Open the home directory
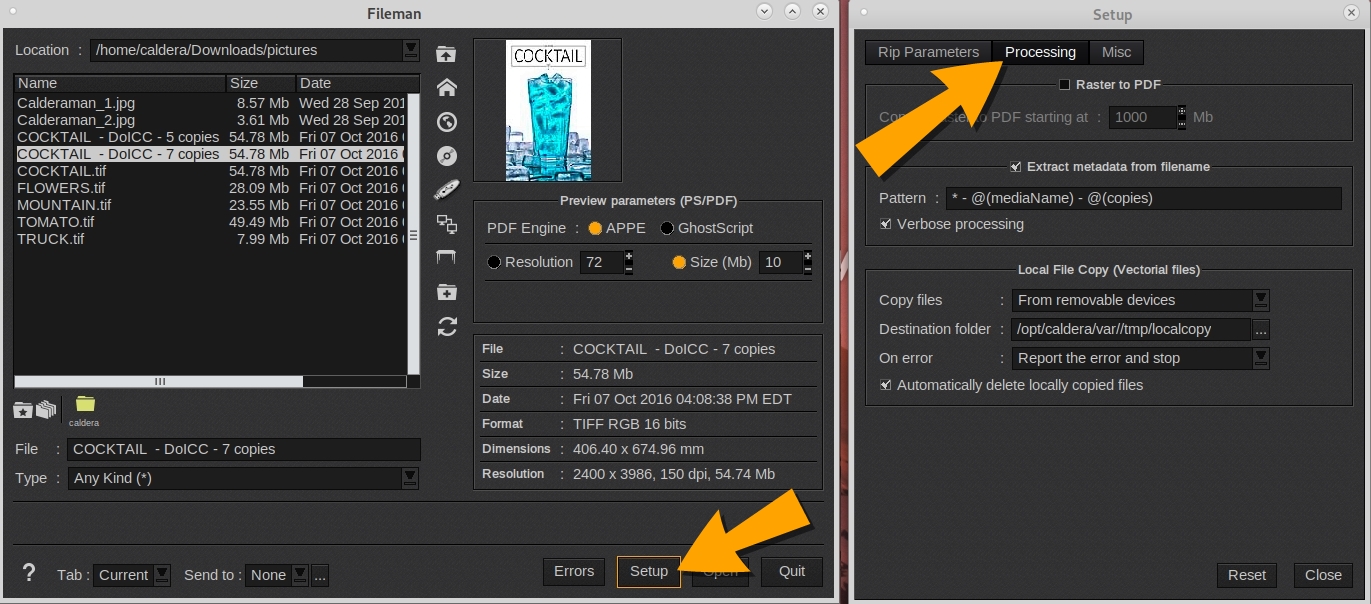Screen dimensions: 1371x604 click(447, 88)
